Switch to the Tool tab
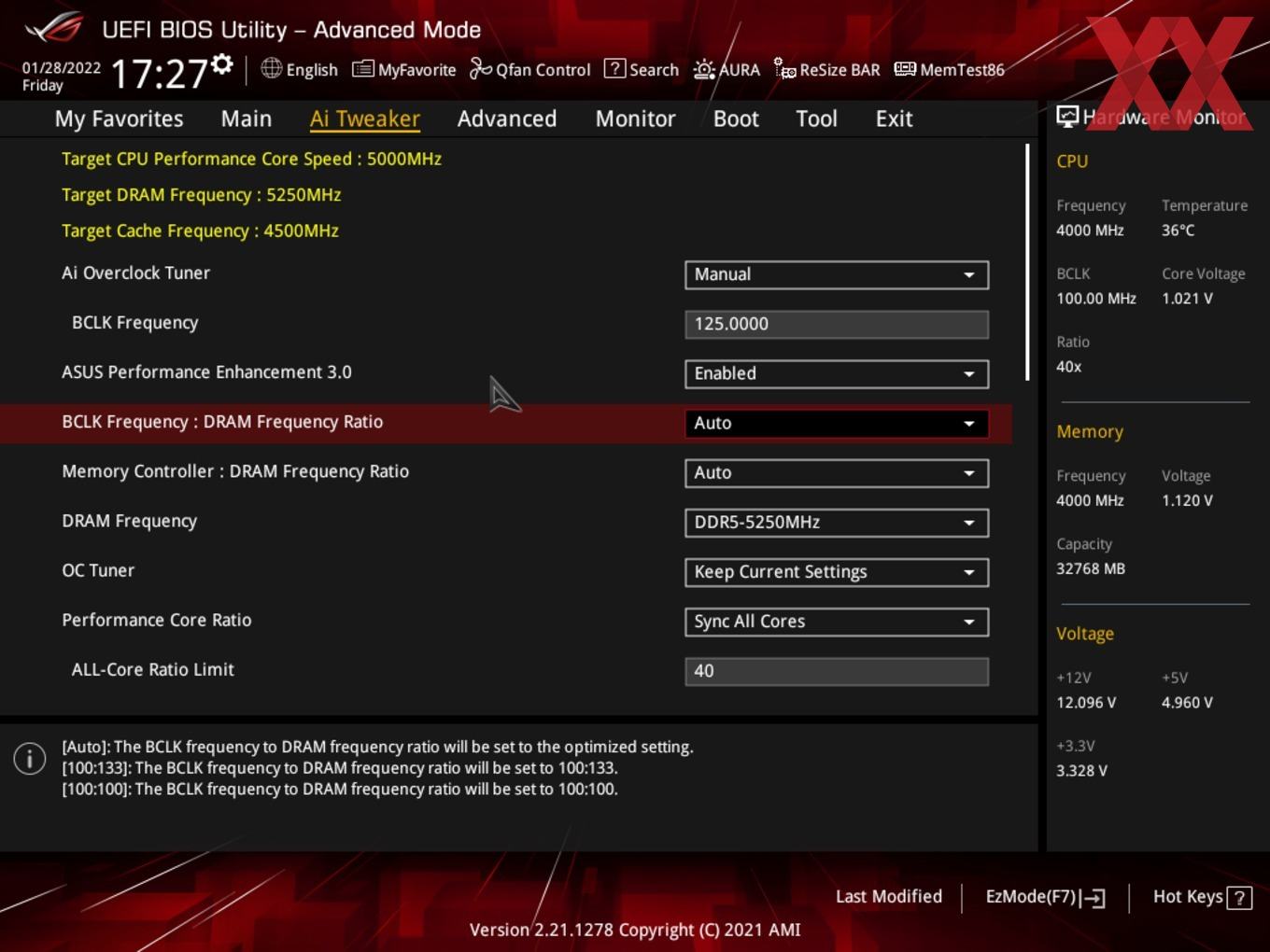 [816, 119]
